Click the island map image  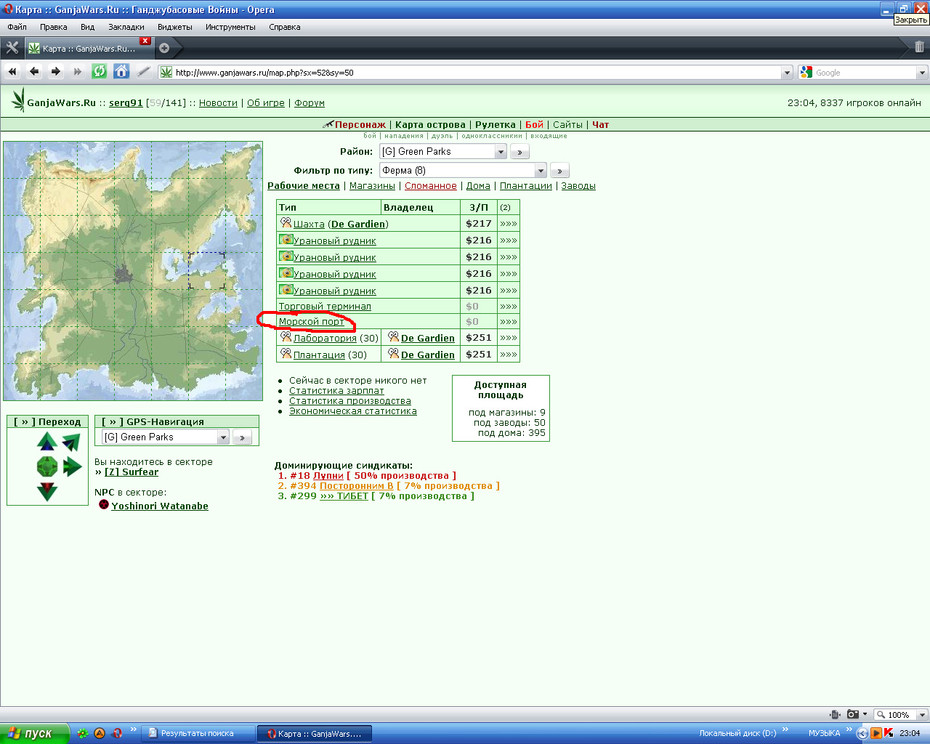[x=133, y=271]
